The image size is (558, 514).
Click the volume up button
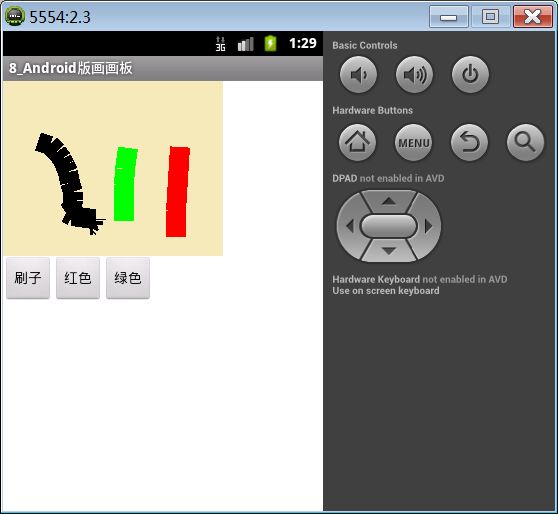414,75
